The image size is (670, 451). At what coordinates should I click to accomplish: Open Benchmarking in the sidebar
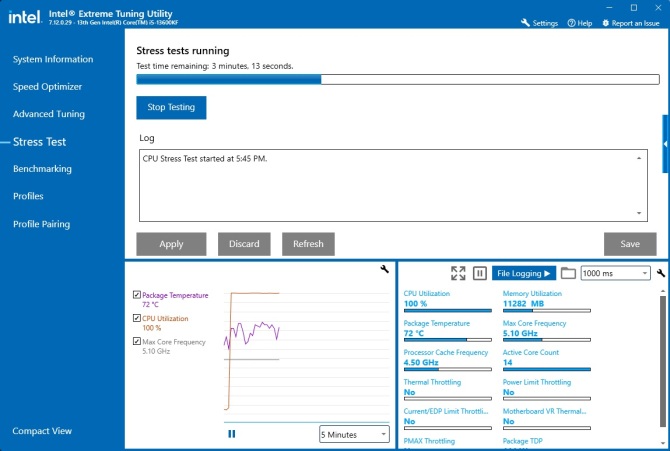pyautogui.click(x=42, y=169)
